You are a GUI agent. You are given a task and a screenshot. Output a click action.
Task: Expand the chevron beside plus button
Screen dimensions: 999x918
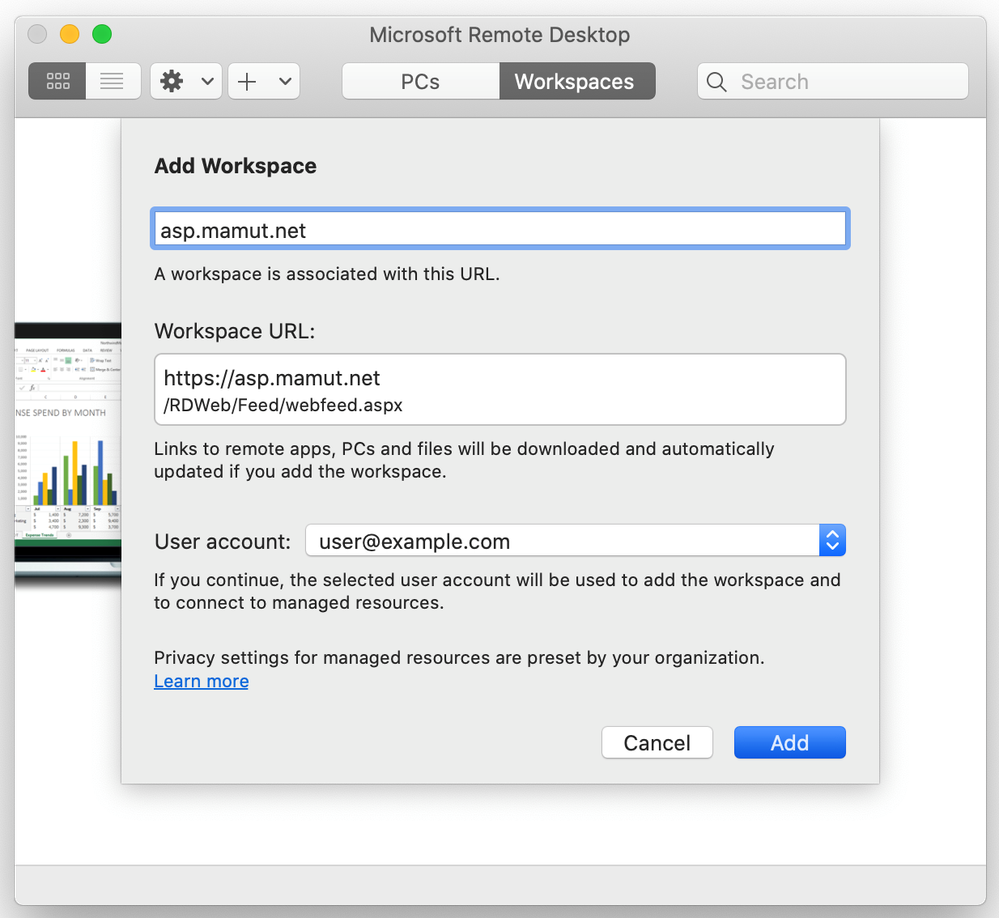coord(285,81)
